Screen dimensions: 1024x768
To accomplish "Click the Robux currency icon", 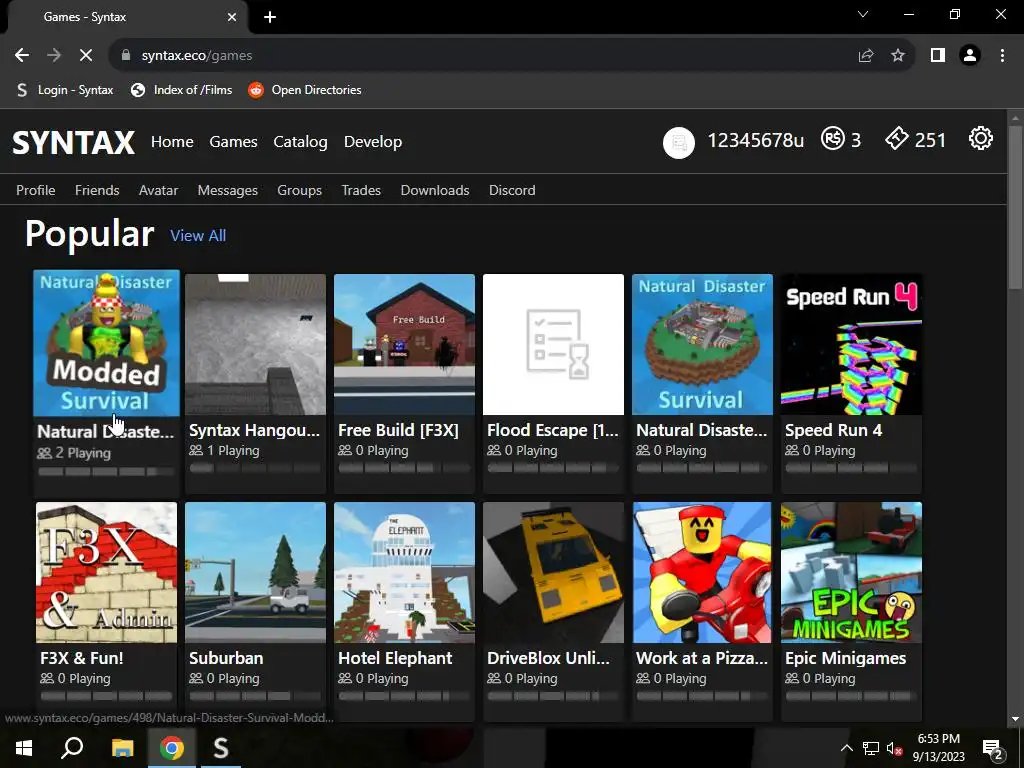I will coord(833,139).
